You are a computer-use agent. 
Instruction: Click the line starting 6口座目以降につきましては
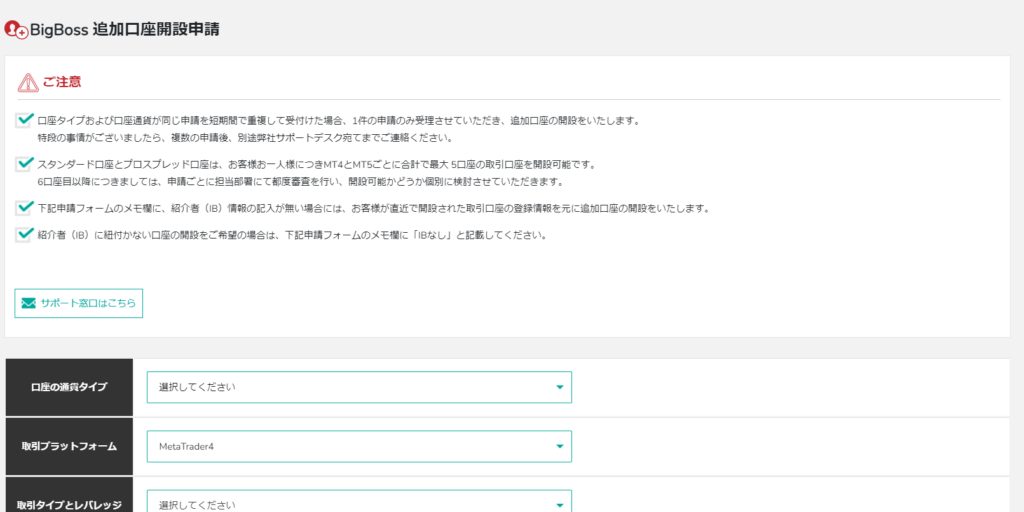(x=300, y=182)
